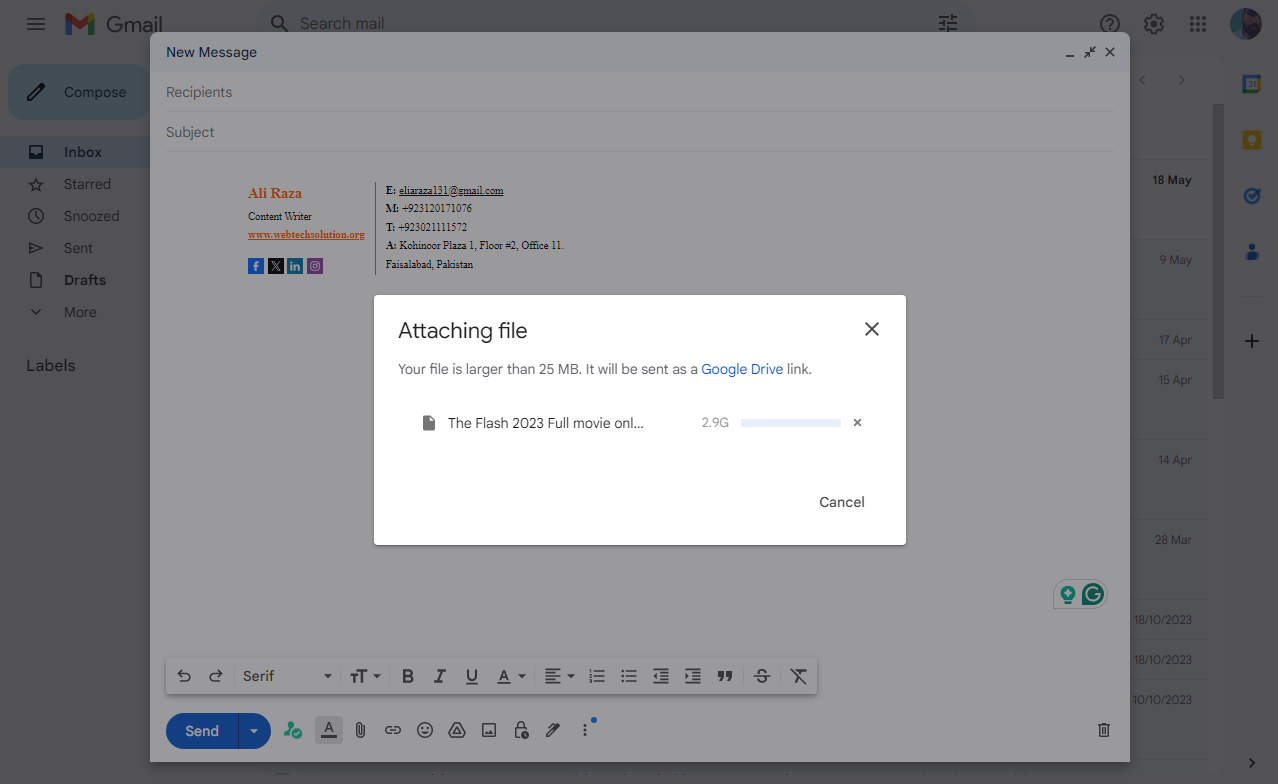
Task: Open Google Keep side panel
Action: point(1251,140)
